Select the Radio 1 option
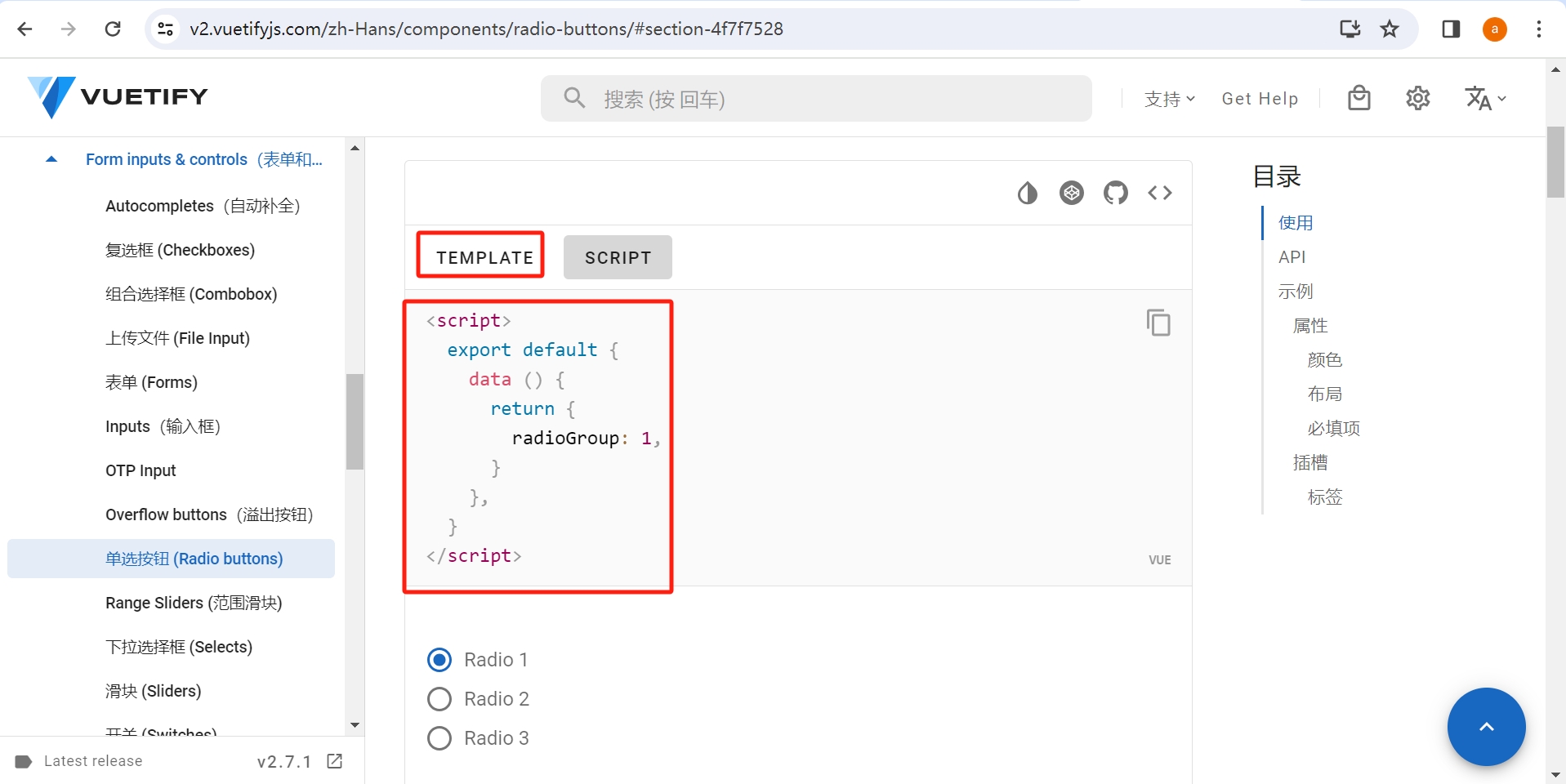 (439, 659)
